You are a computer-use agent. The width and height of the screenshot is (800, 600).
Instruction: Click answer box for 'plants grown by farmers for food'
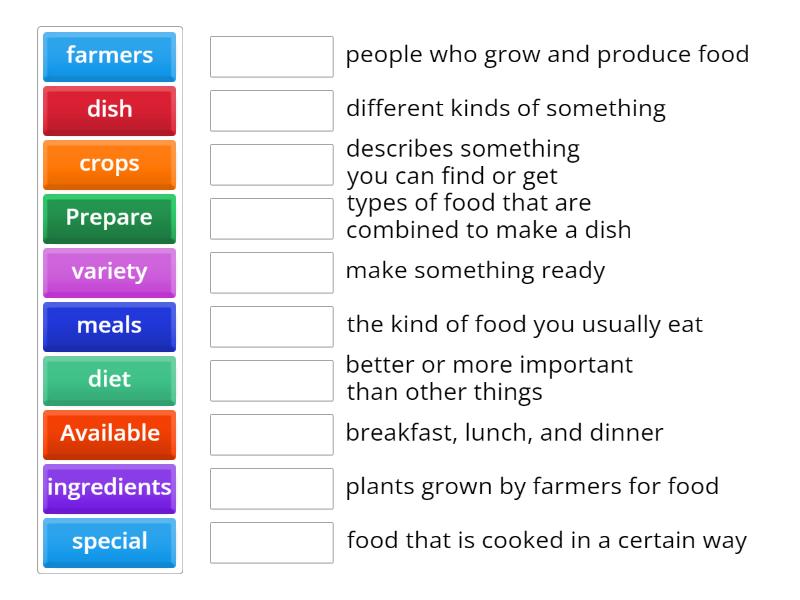(271, 488)
